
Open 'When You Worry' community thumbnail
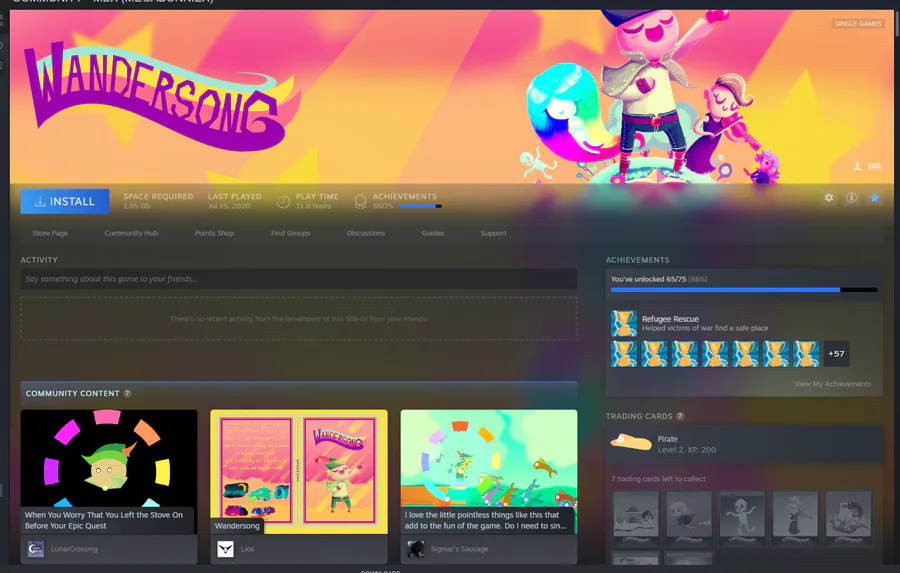[108, 471]
